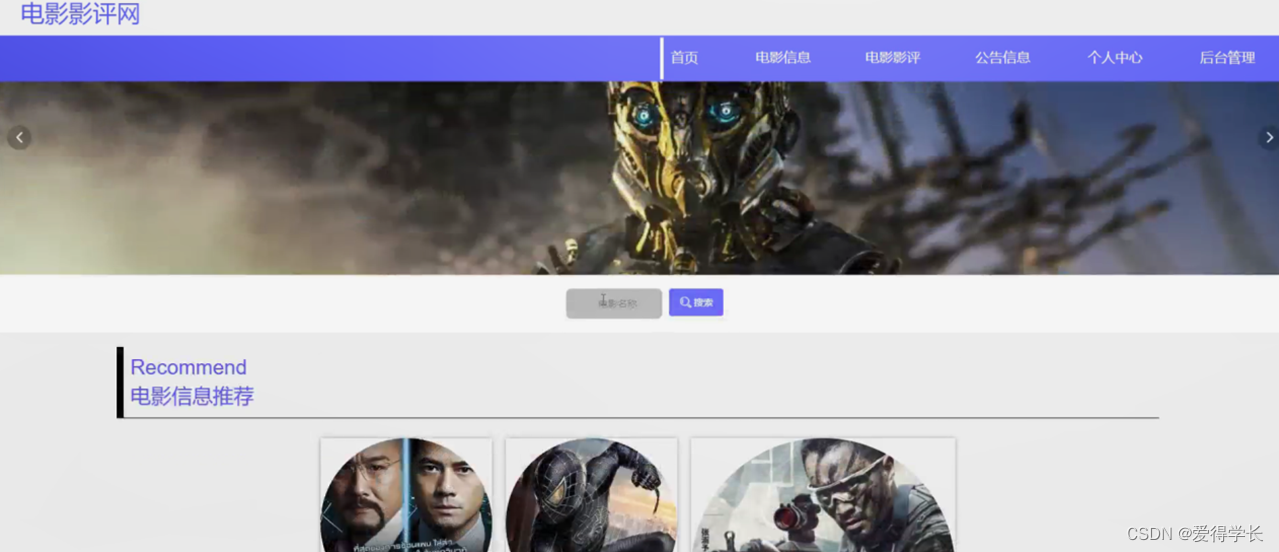Go to previous carousel banner slide
The height and width of the screenshot is (552, 1279).
tap(19, 138)
